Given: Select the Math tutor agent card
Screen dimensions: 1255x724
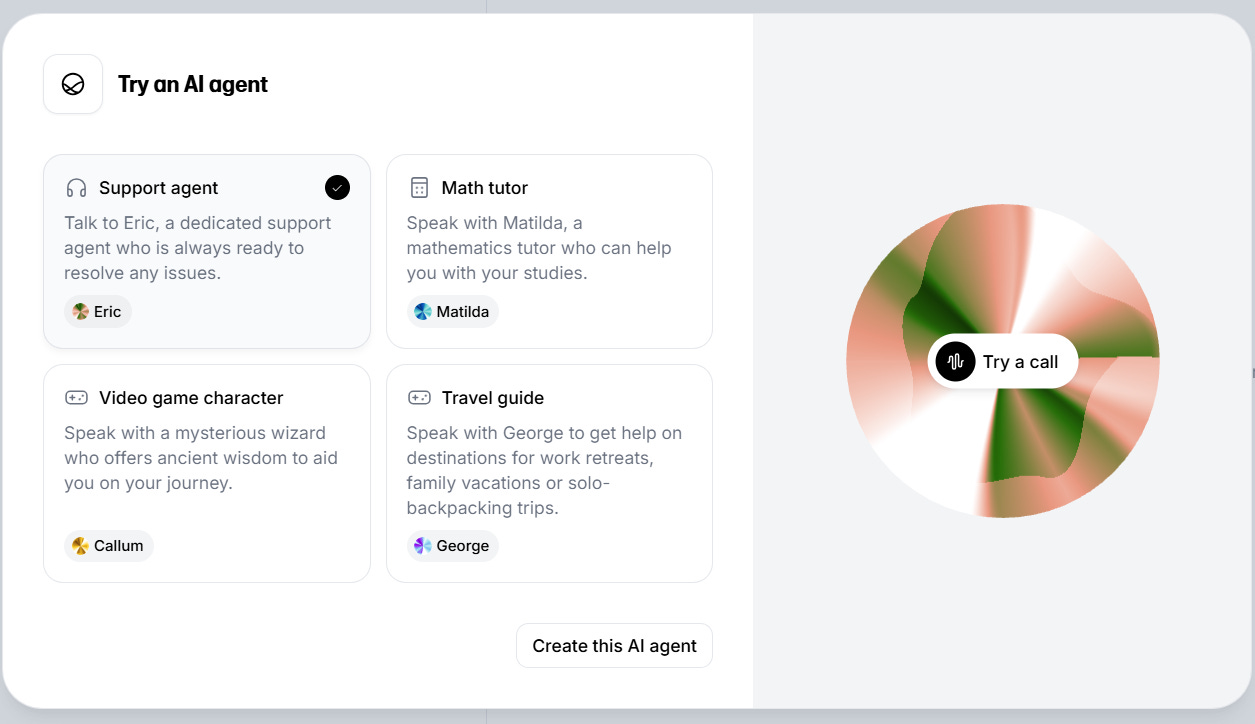Looking at the screenshot, I should click(549, 251).
